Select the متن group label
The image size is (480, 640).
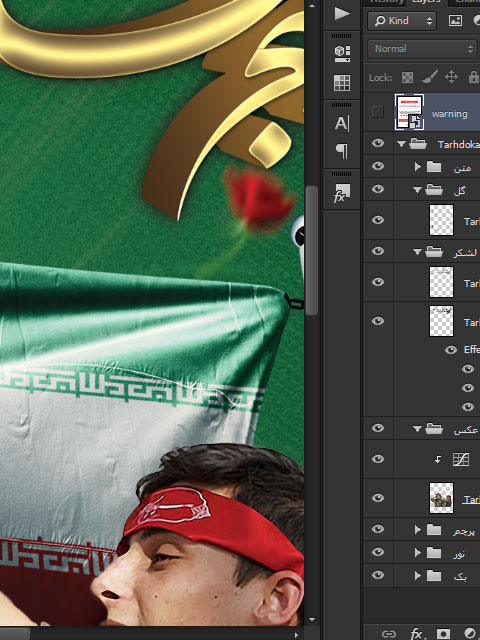pos(462,167)
